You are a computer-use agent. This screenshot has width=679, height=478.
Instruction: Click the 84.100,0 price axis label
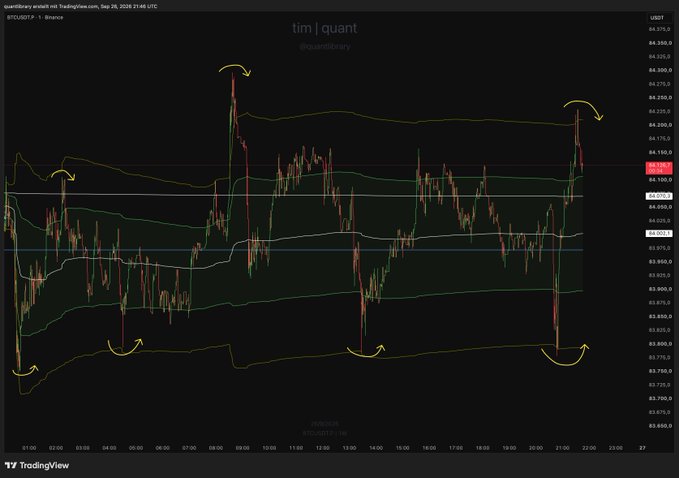[x=660, y=180]
